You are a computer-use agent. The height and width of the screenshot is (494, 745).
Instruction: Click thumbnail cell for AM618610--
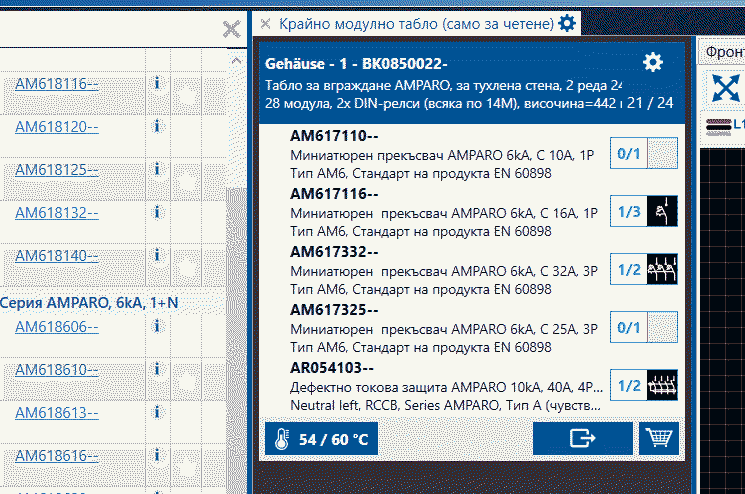pyautogui.click(x=186, y=379)
